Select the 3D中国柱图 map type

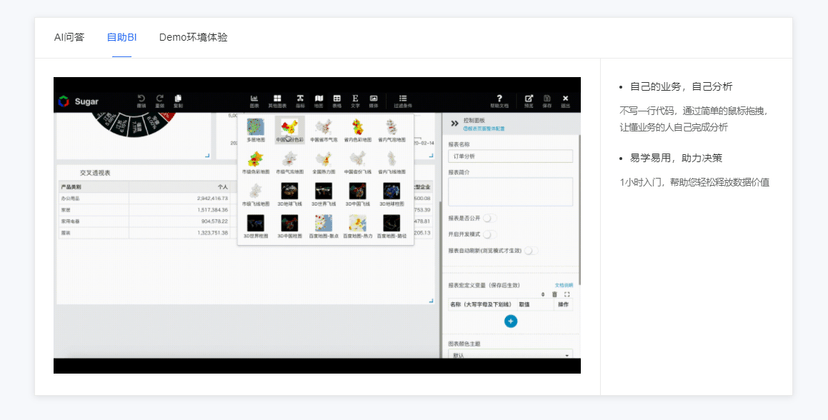click(x=289, y=226)
